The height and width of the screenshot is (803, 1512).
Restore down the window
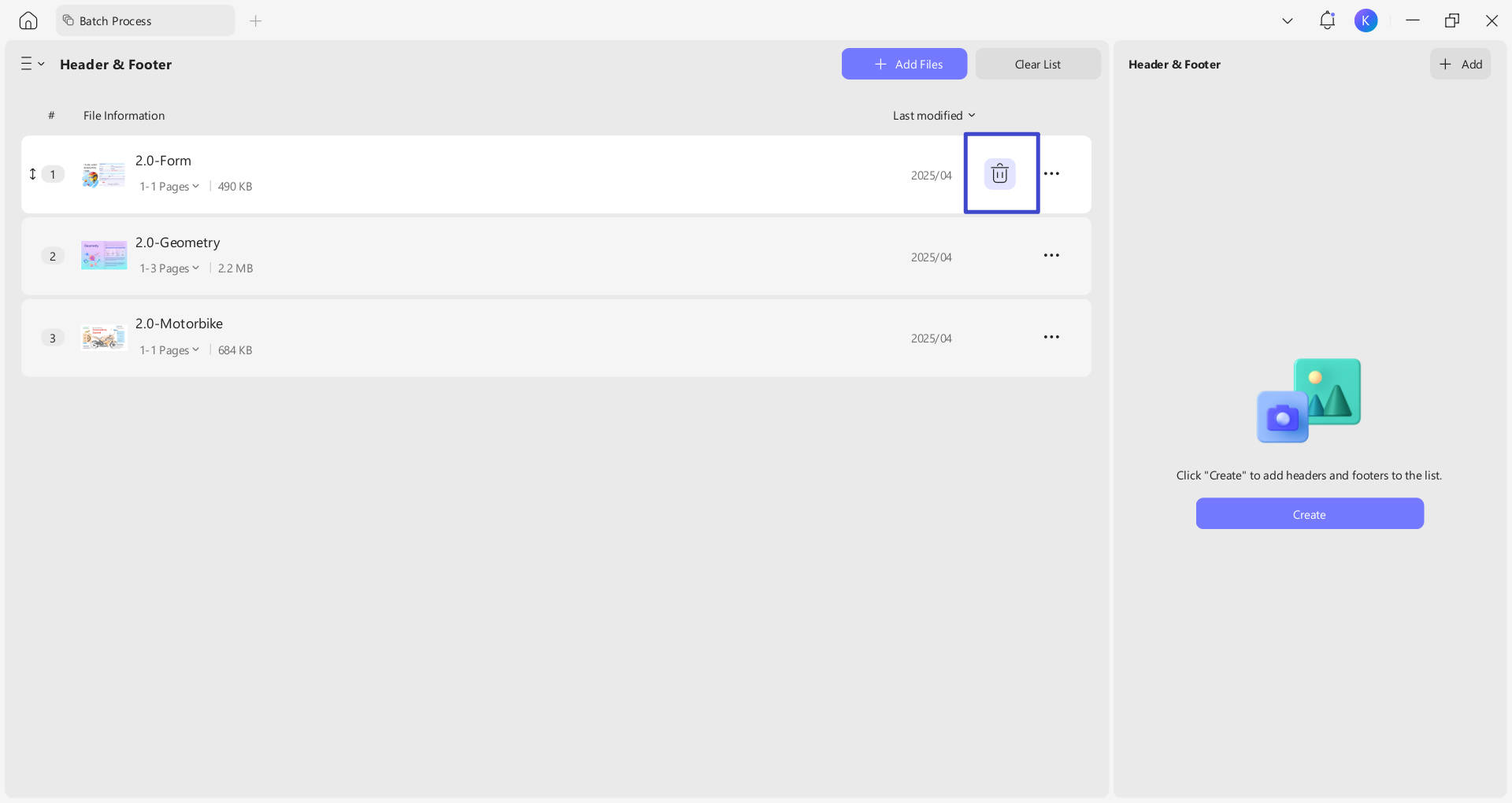click(x=1452, y=20)
